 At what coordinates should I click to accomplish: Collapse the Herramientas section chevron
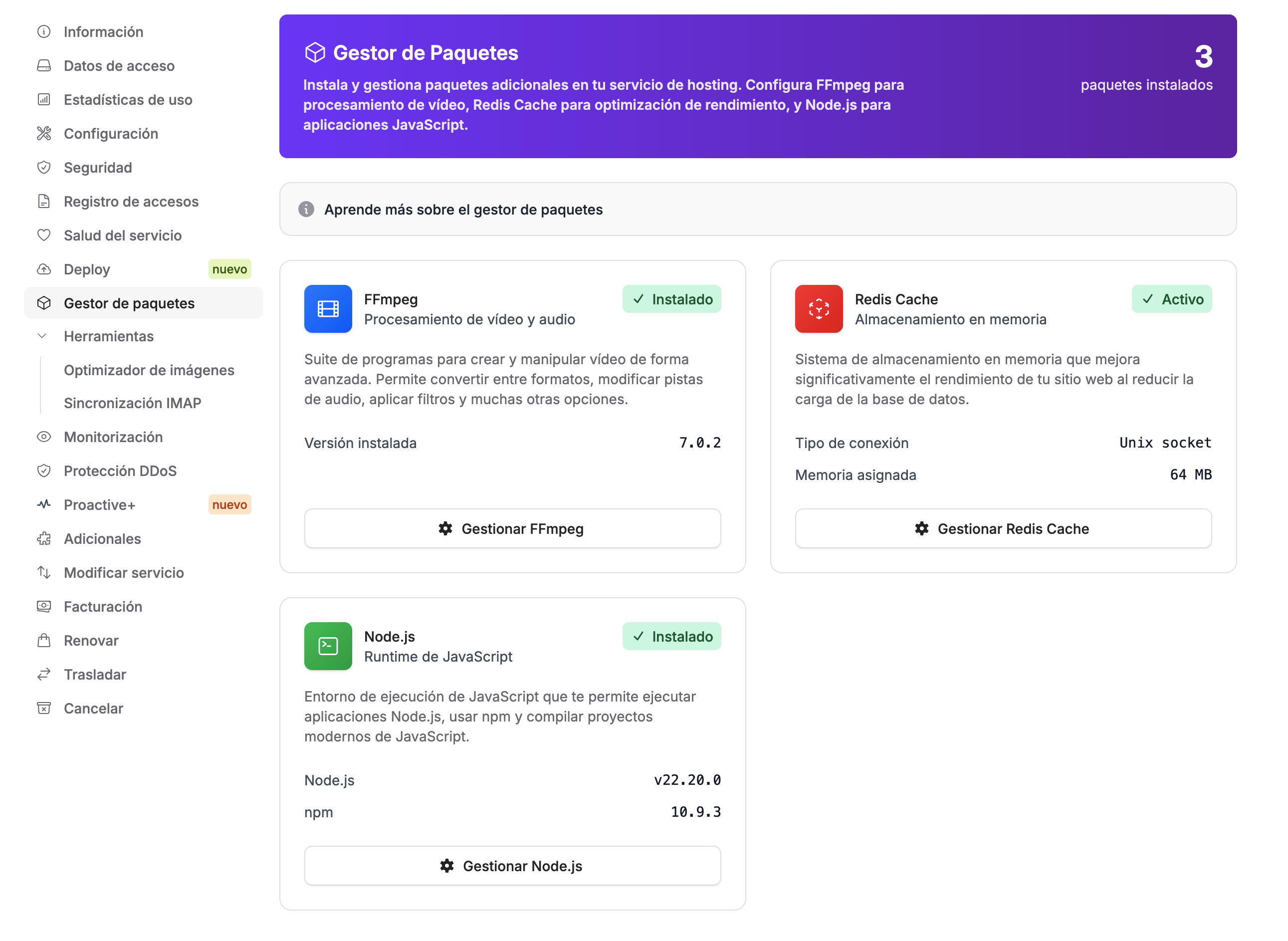click(x=42, y=336)
